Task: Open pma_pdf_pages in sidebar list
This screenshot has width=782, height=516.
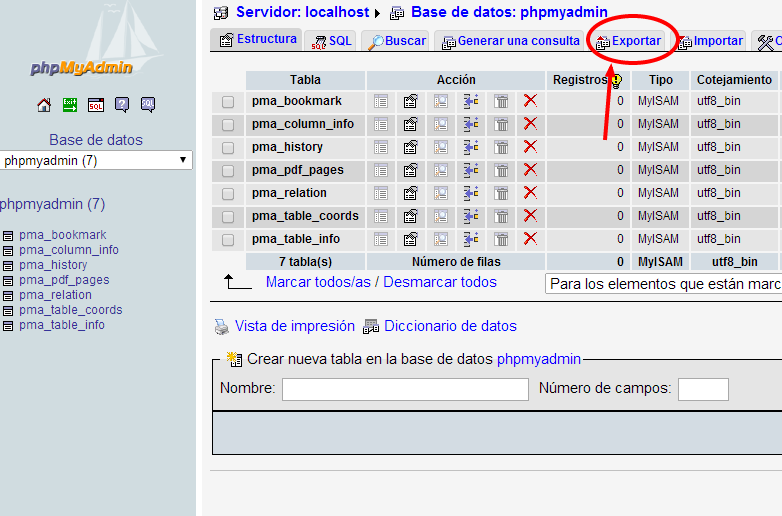Action: pos(64,280)
